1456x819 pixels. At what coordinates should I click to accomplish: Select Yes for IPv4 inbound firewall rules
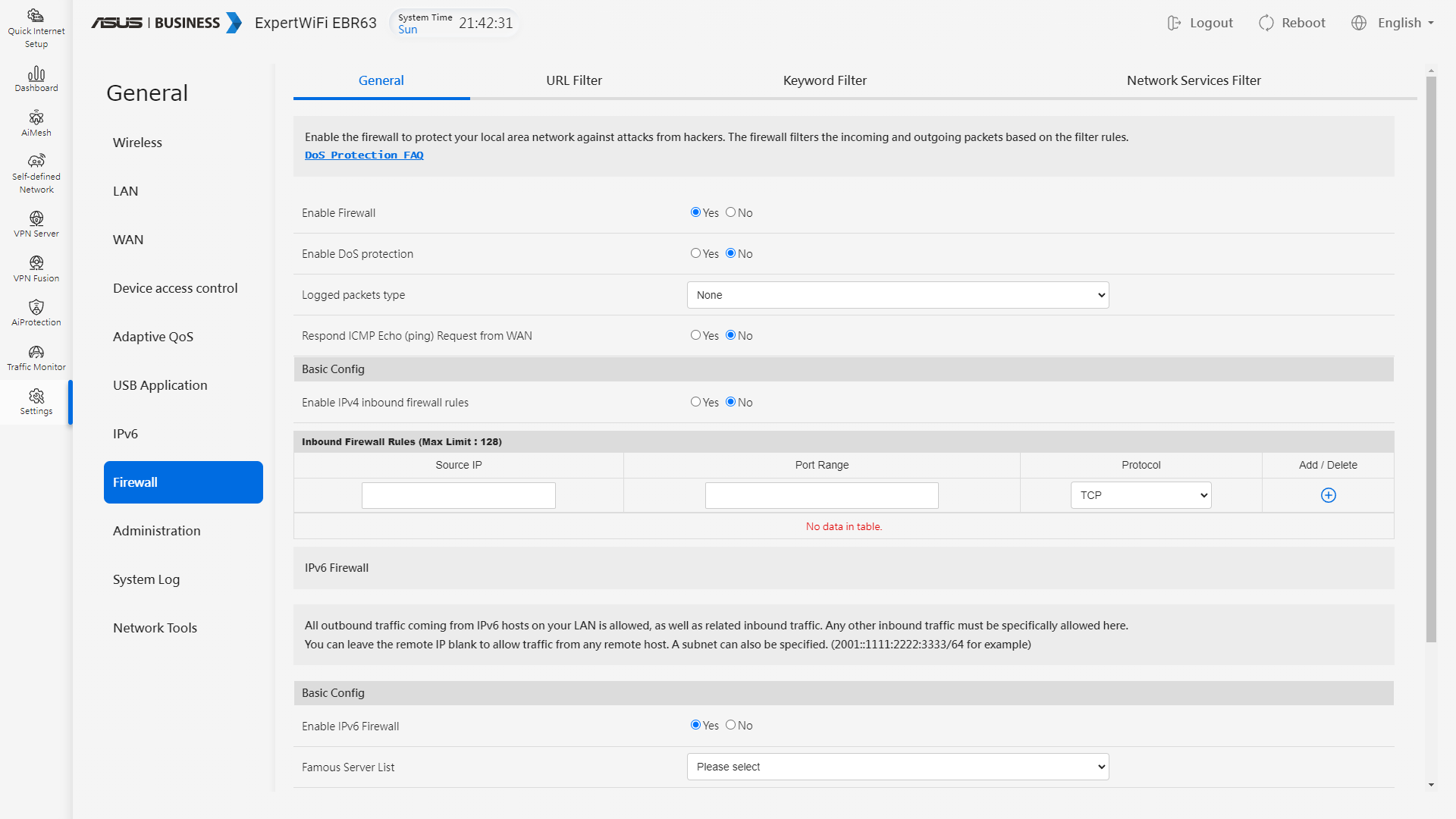pos(695,402)
